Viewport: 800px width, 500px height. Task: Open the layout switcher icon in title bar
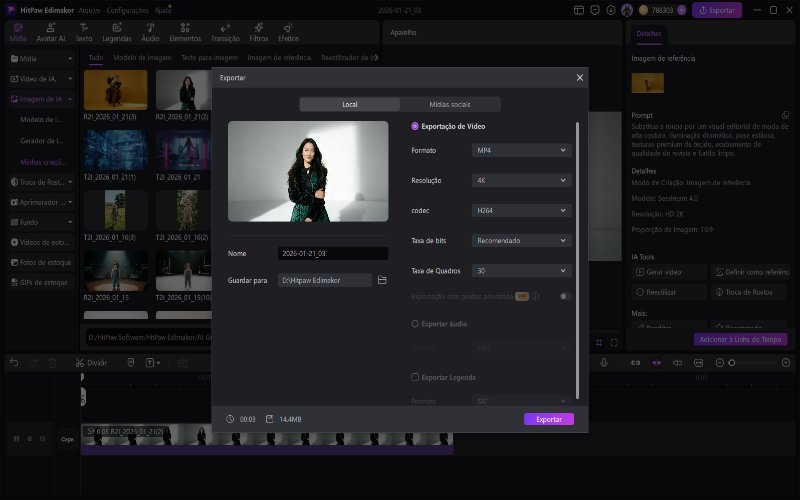click(579, 10)
